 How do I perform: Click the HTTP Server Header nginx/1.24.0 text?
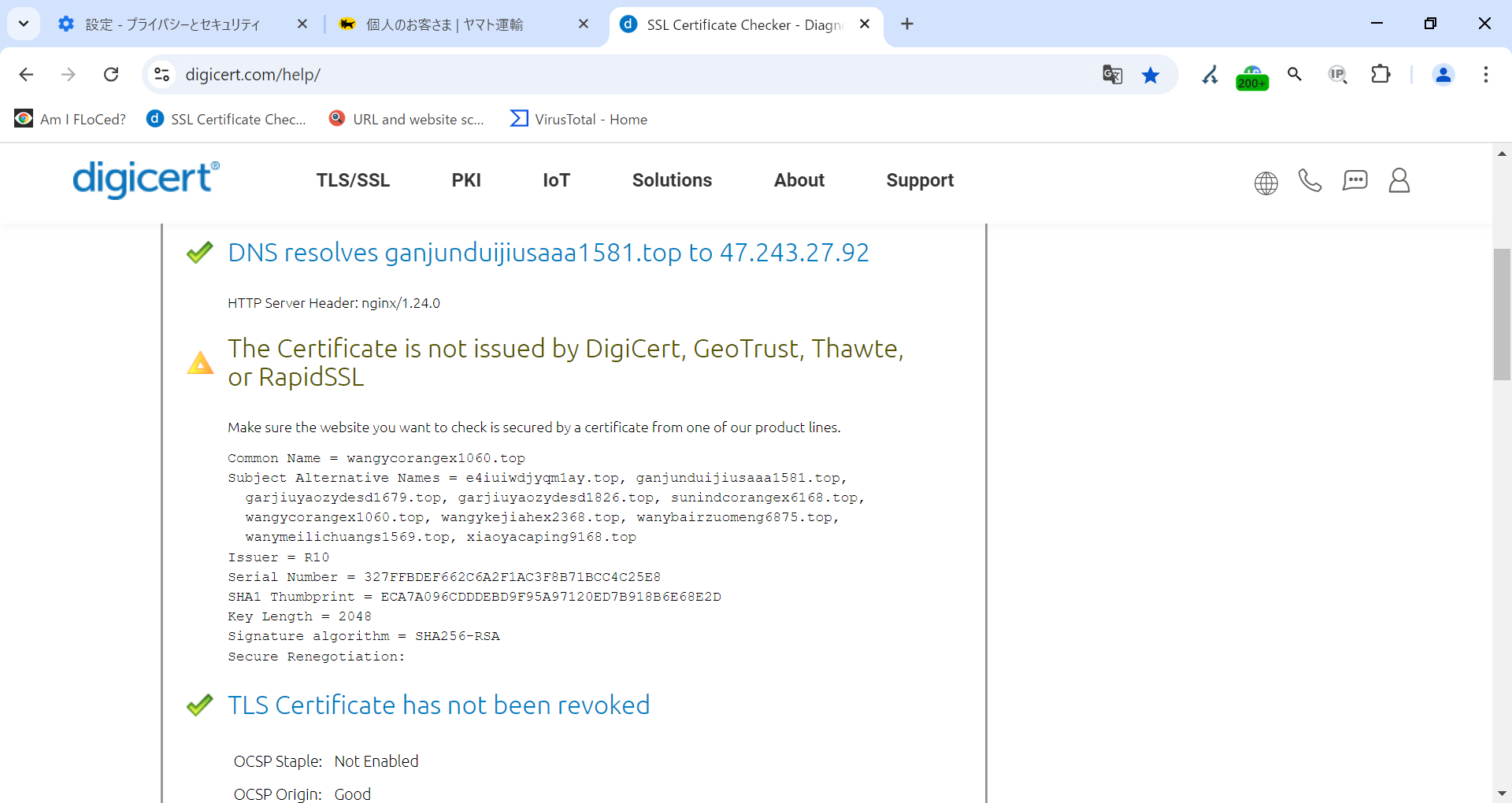[x=334, y=303]
